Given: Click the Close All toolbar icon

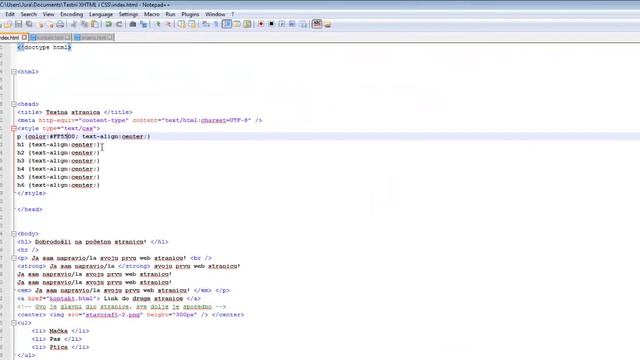Looking at the screenshot, I should [50, 24].
